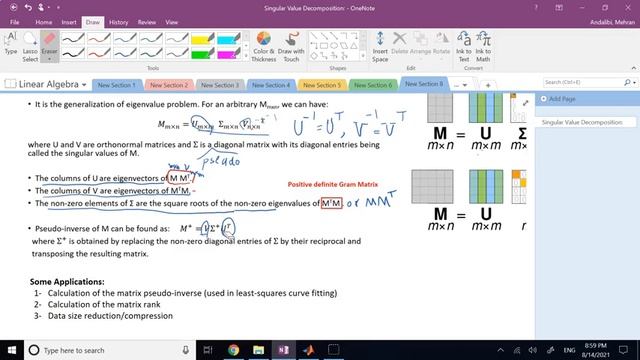Screen dimensions: 640x360
Task: Convert ink with Ink to Text
Action: coord(464,47)
